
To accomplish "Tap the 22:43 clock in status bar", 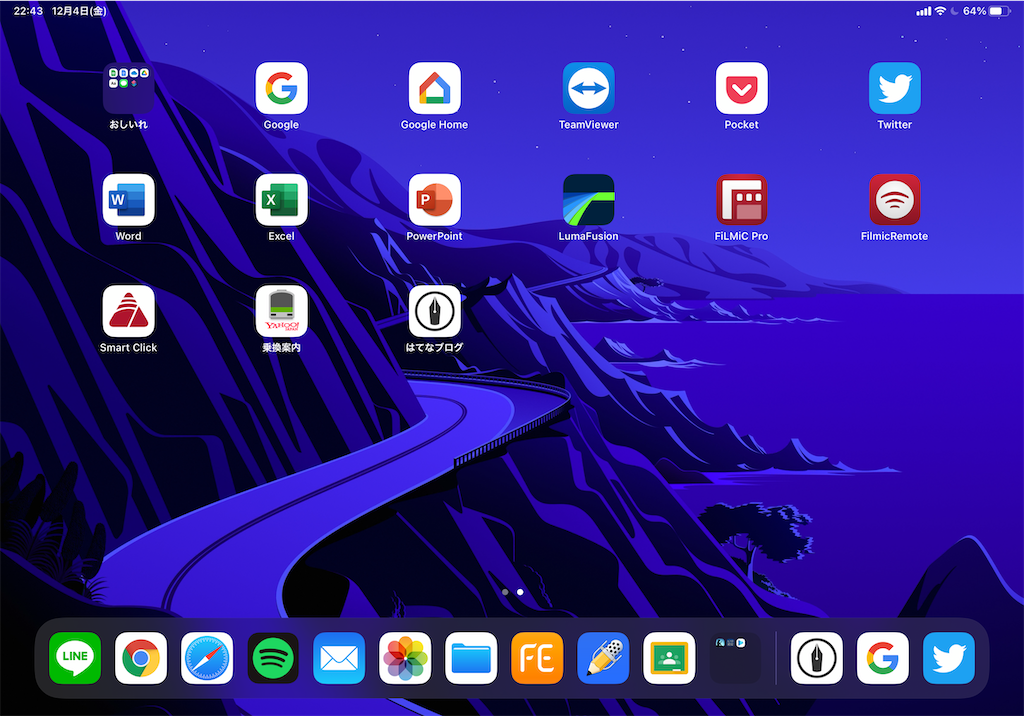I will pos(28,11).
